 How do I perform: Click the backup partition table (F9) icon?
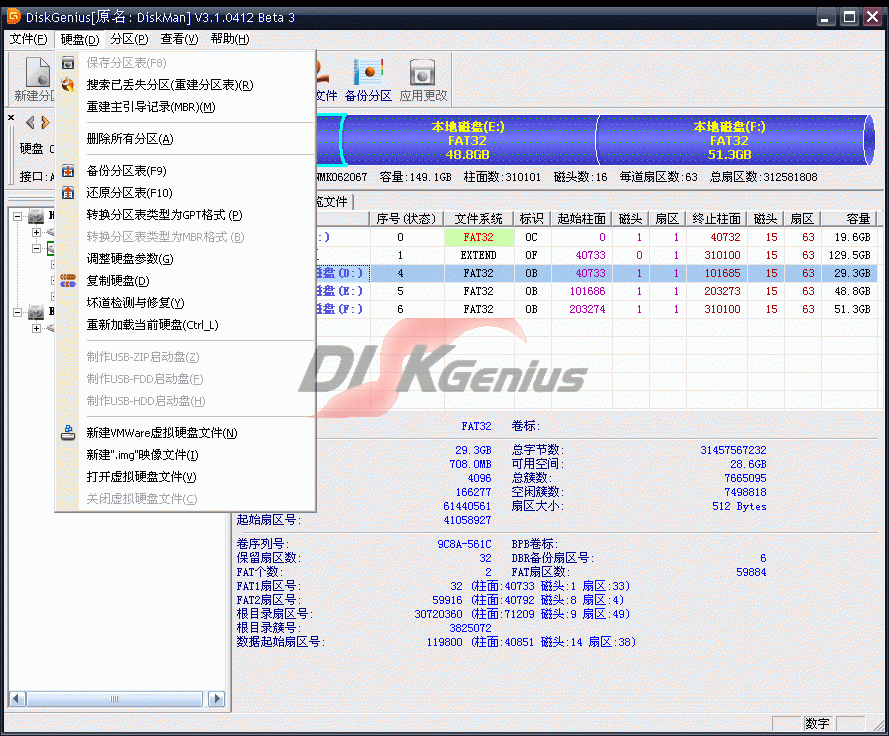pyautogui.click(x=68, y=171)
